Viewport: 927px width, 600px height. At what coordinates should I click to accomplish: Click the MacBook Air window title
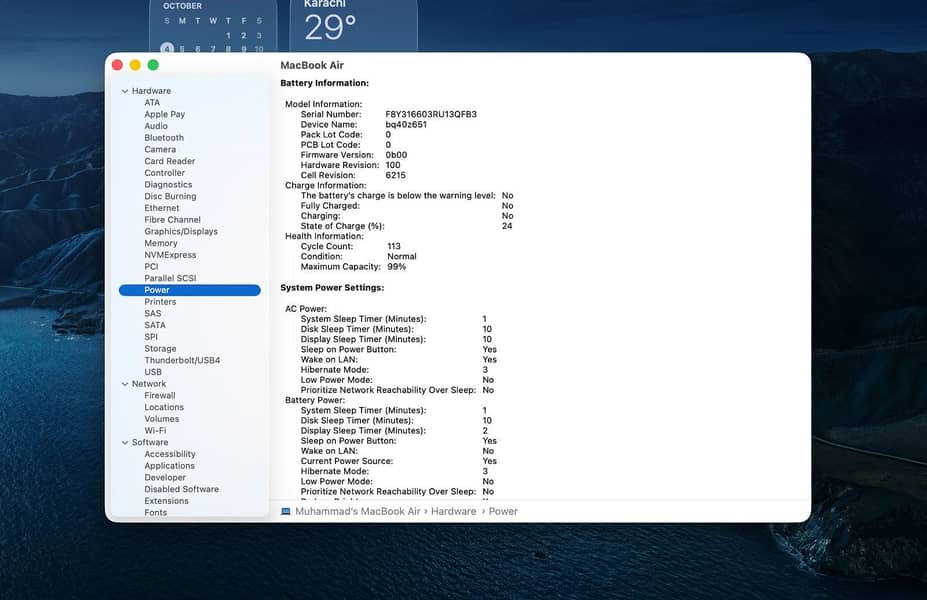(312, 65)
